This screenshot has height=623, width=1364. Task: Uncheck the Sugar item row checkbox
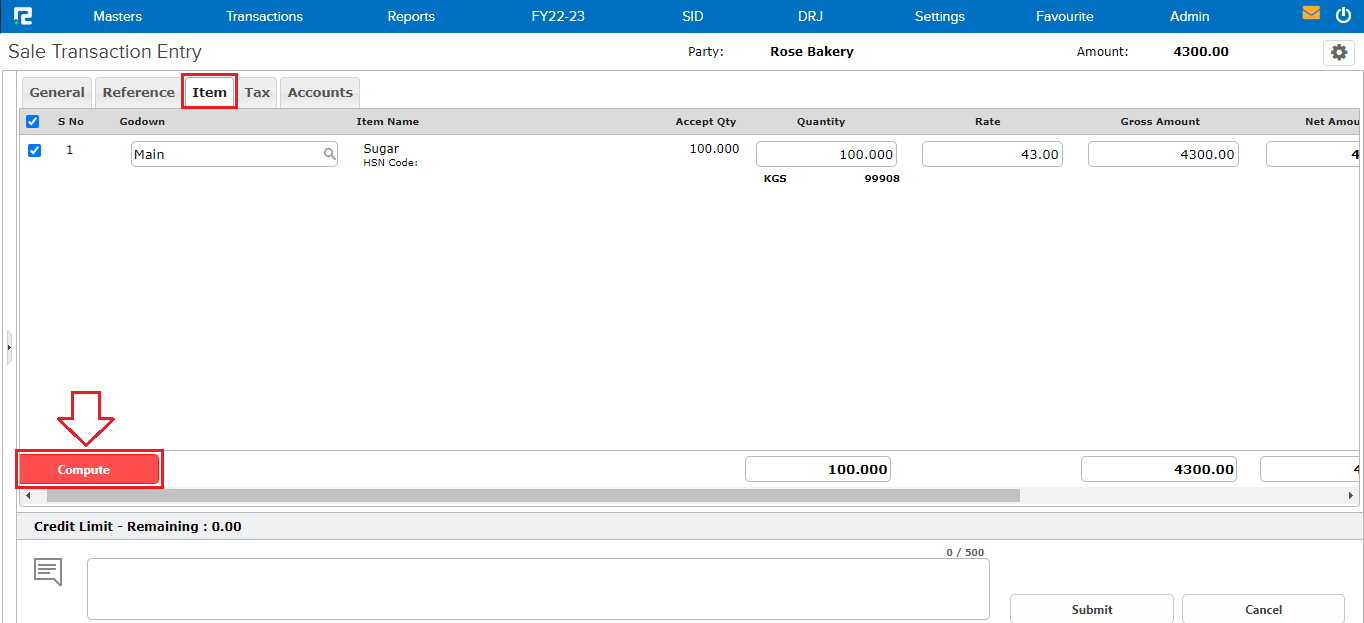pos(34,150)
